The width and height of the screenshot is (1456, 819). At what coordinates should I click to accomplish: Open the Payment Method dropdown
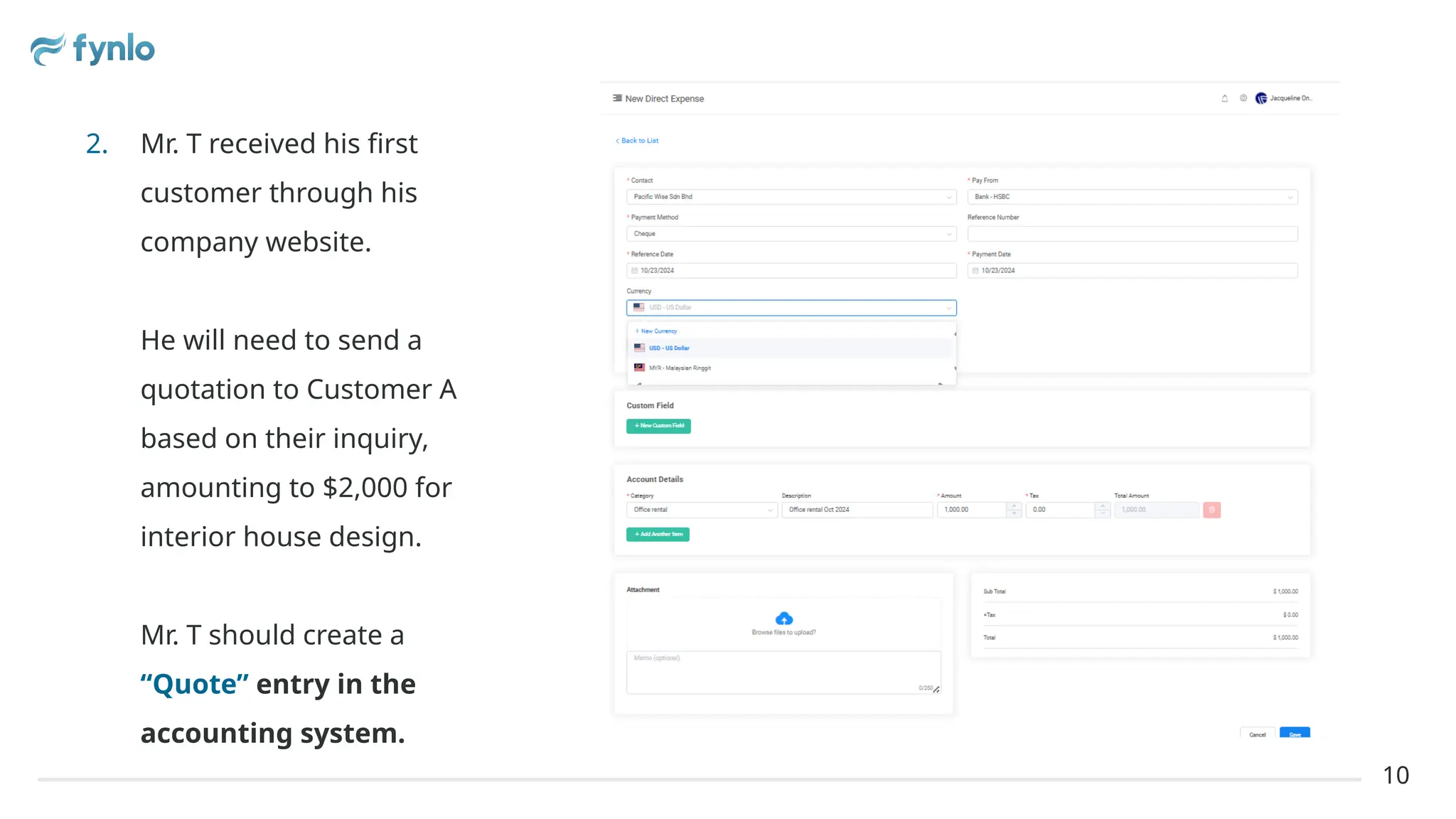point(791,234)
